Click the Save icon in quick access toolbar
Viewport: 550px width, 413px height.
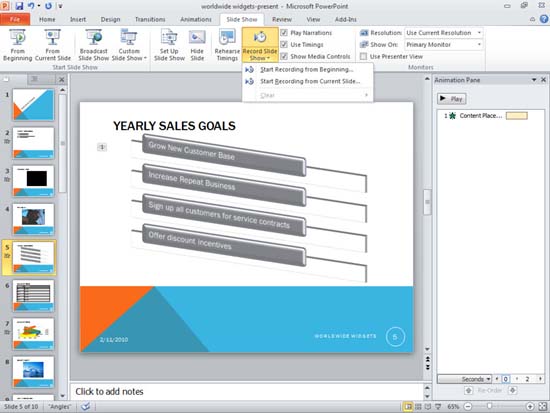tap(19, 6)
